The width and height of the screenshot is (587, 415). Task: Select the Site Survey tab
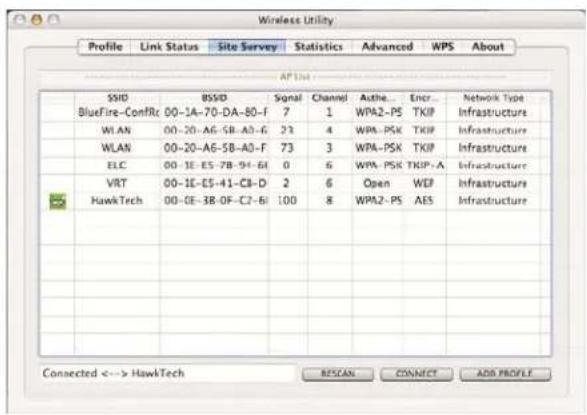point(247,47)
